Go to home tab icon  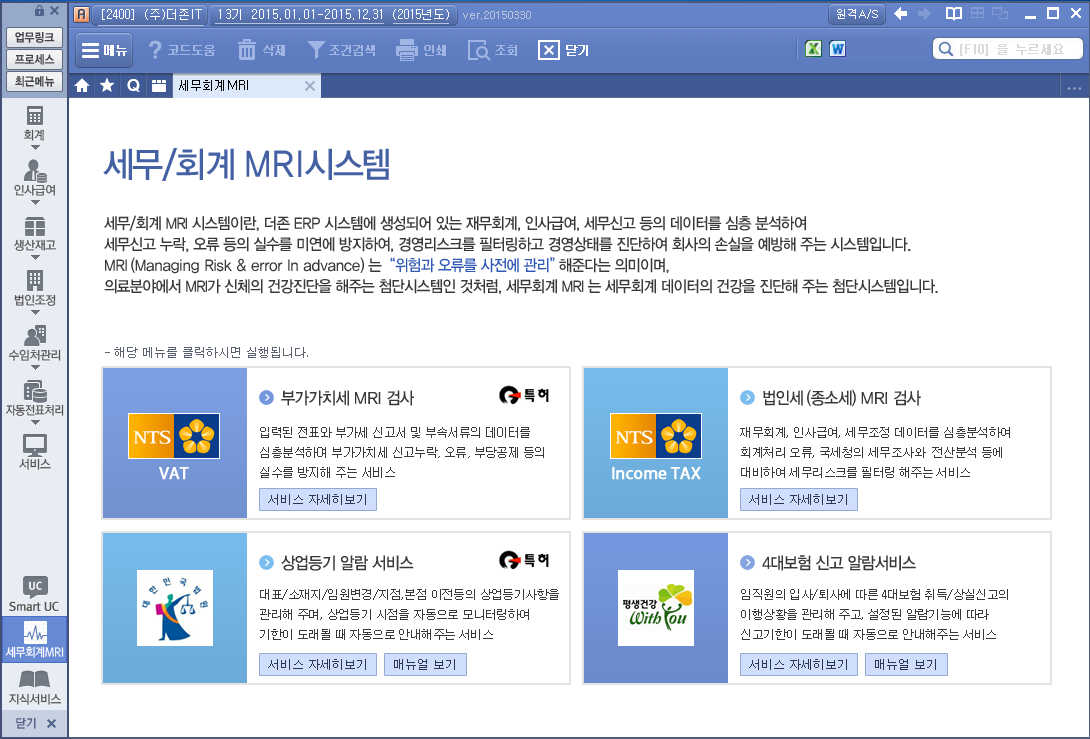pos(83,86)
